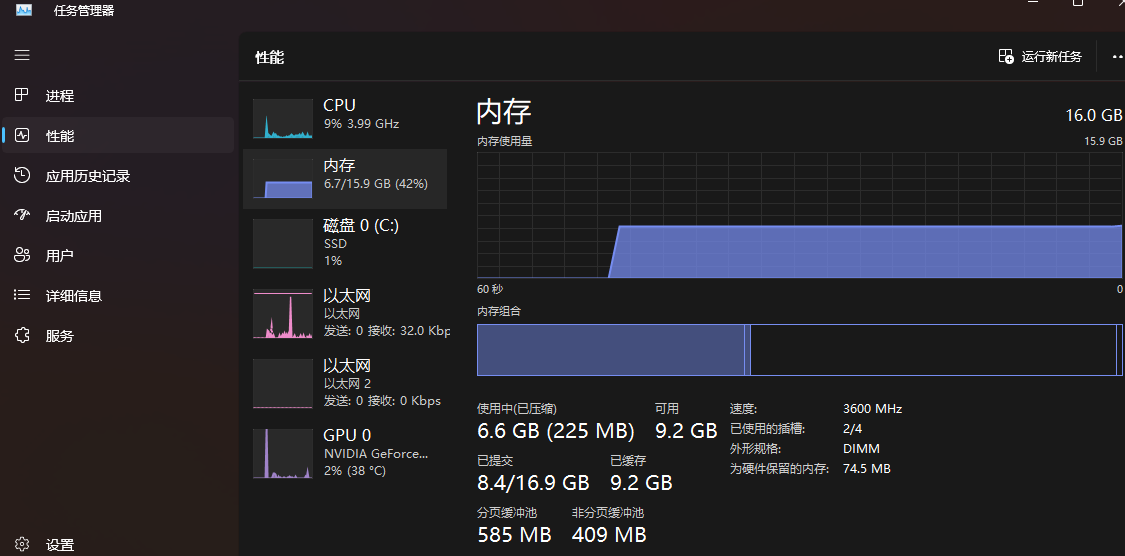Click the 运行新任务 run new task button

[1040, 57]
